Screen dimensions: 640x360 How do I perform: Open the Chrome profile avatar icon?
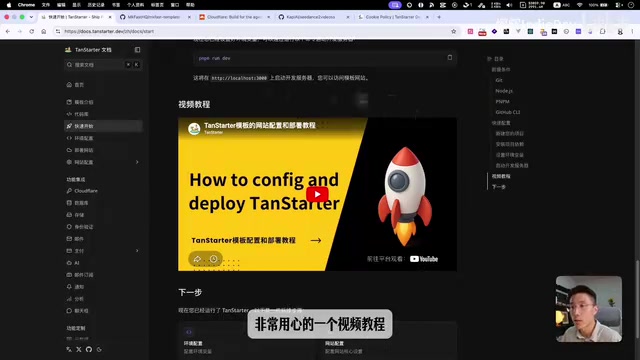point(620,31)
